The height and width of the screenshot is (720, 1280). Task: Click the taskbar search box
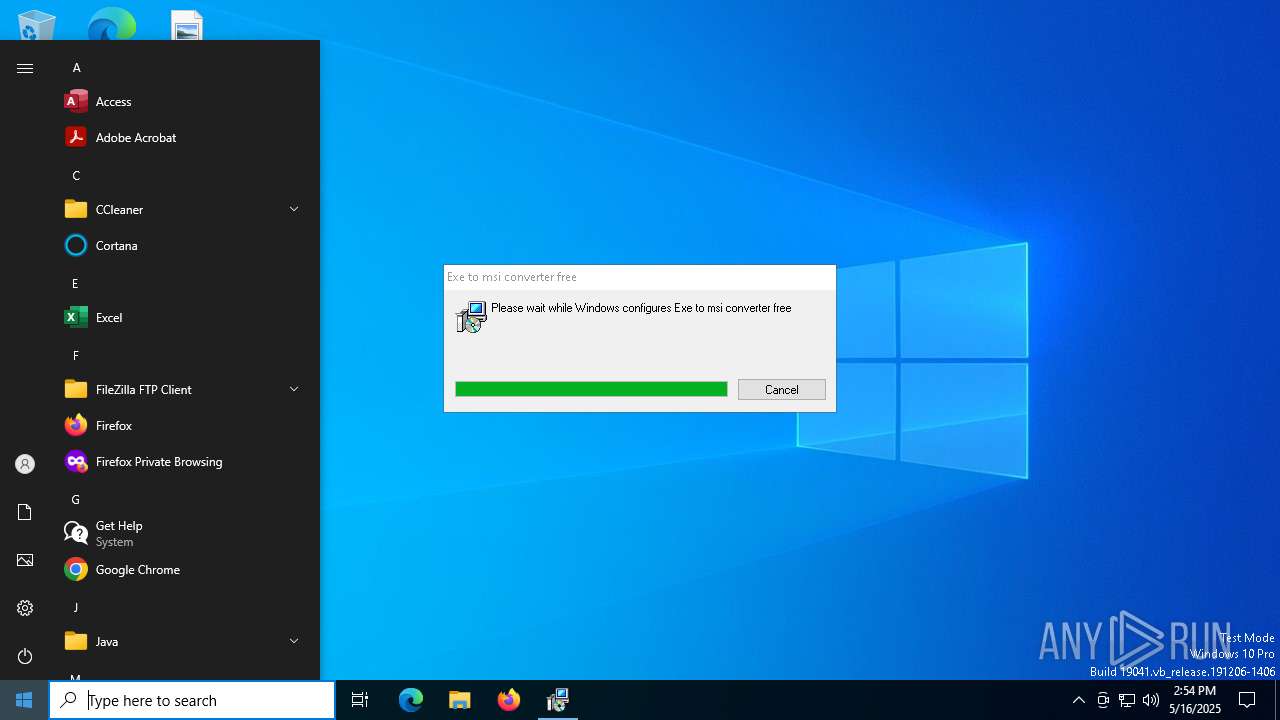coord(192,700)
